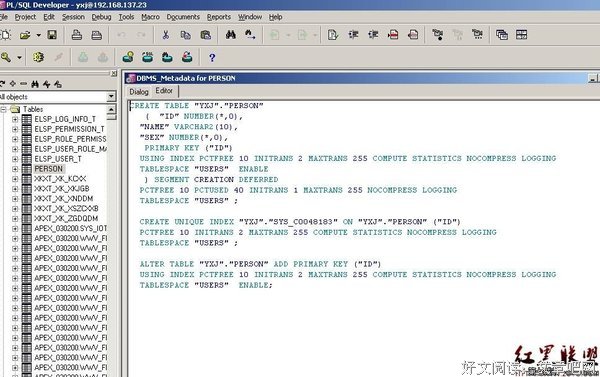
Task: Click the Save diskette icon
Action: click(x=52, y=35)
